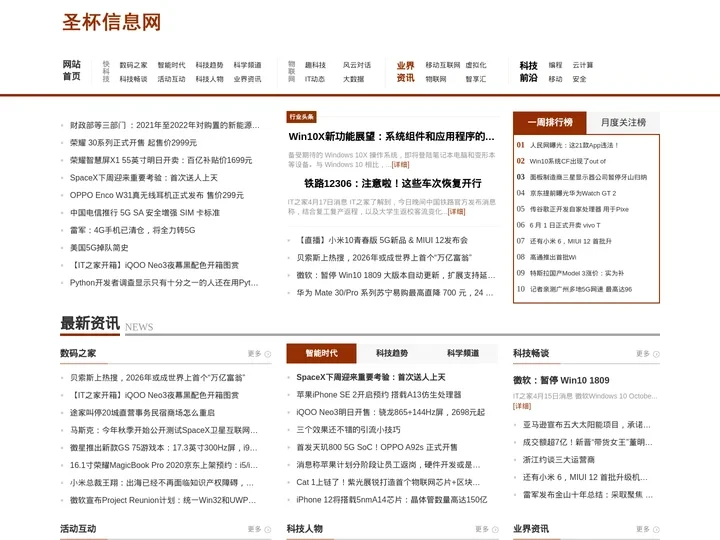The image size is (720, 540).
Task: Open 首发天玑800 OPPO A92s article
Action: pos(377,447)
